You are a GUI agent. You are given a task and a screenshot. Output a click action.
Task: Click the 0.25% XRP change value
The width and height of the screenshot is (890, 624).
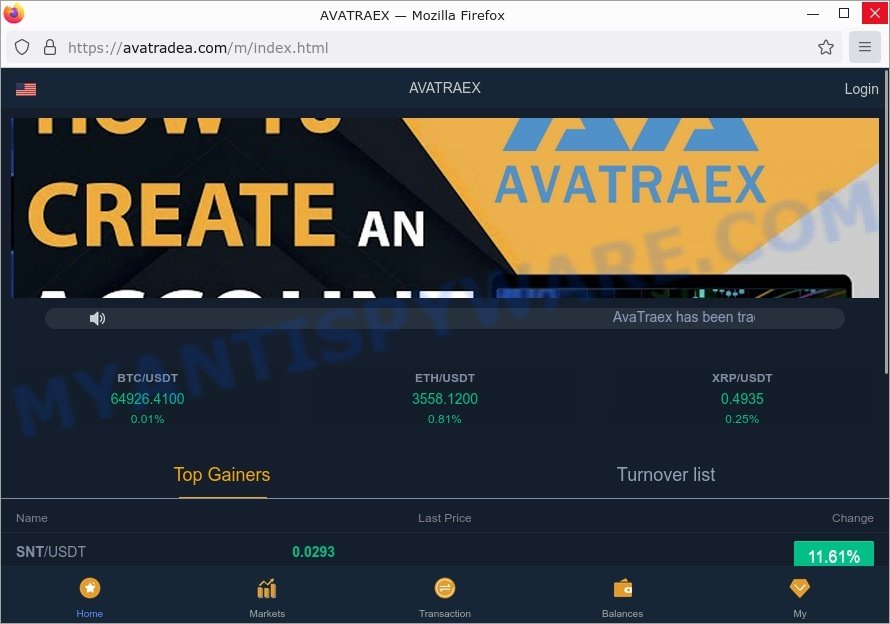742,419
